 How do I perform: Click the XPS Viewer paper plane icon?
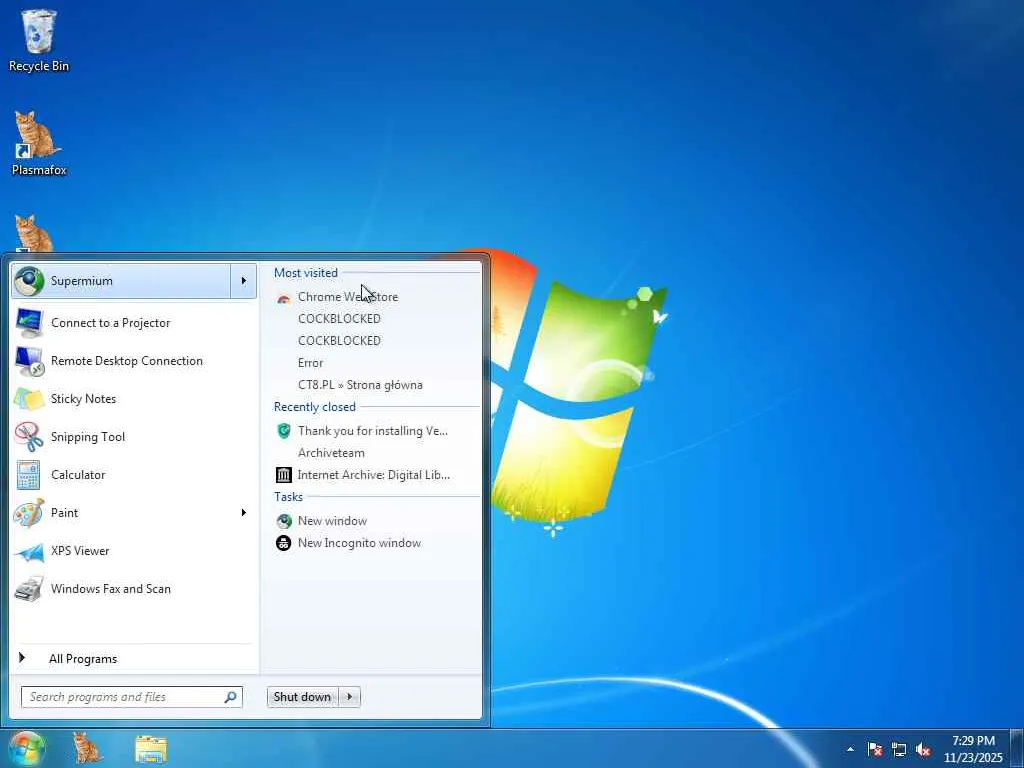[29, 552]
